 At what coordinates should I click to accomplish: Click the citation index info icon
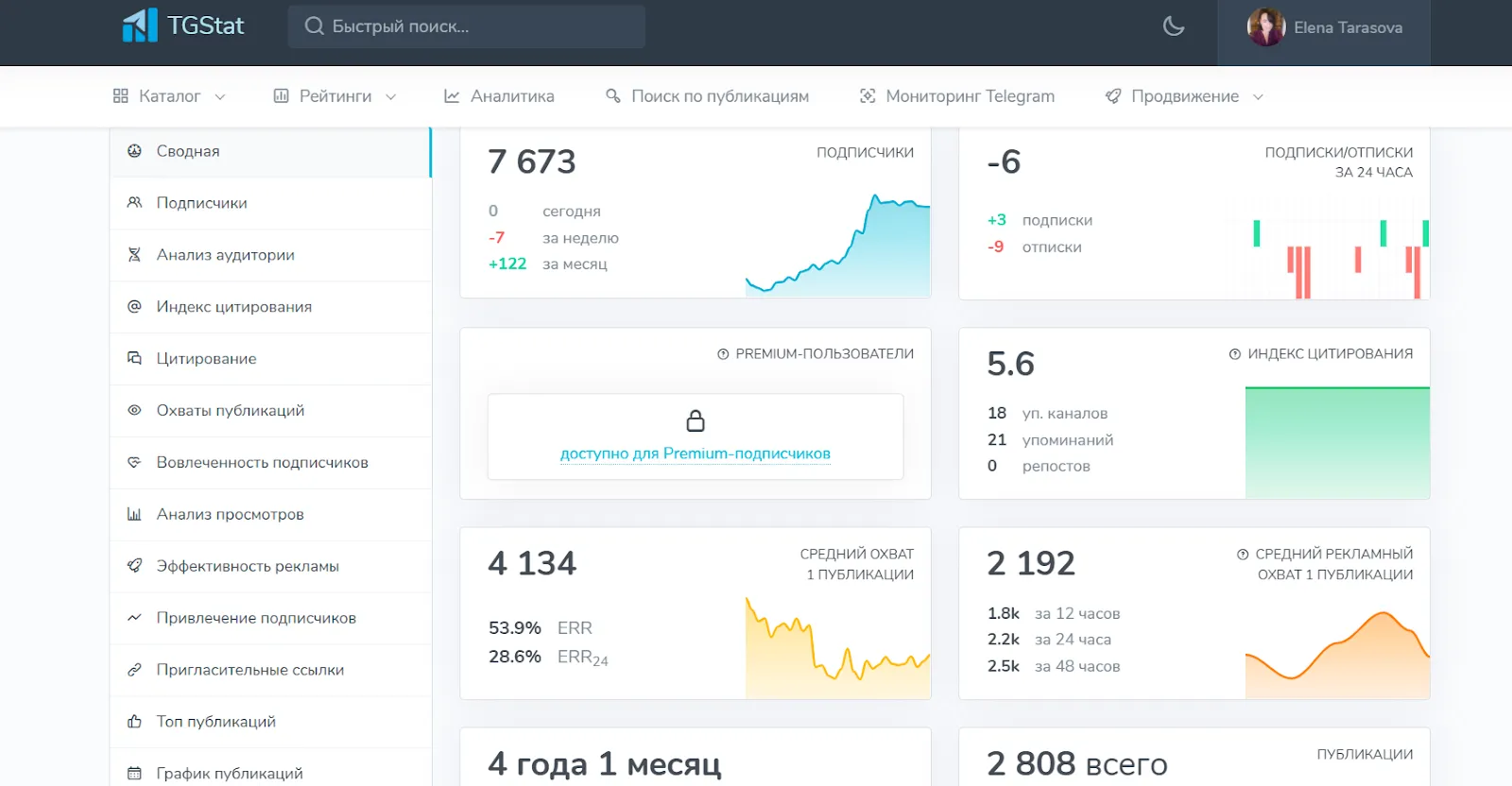(1234, 354)
